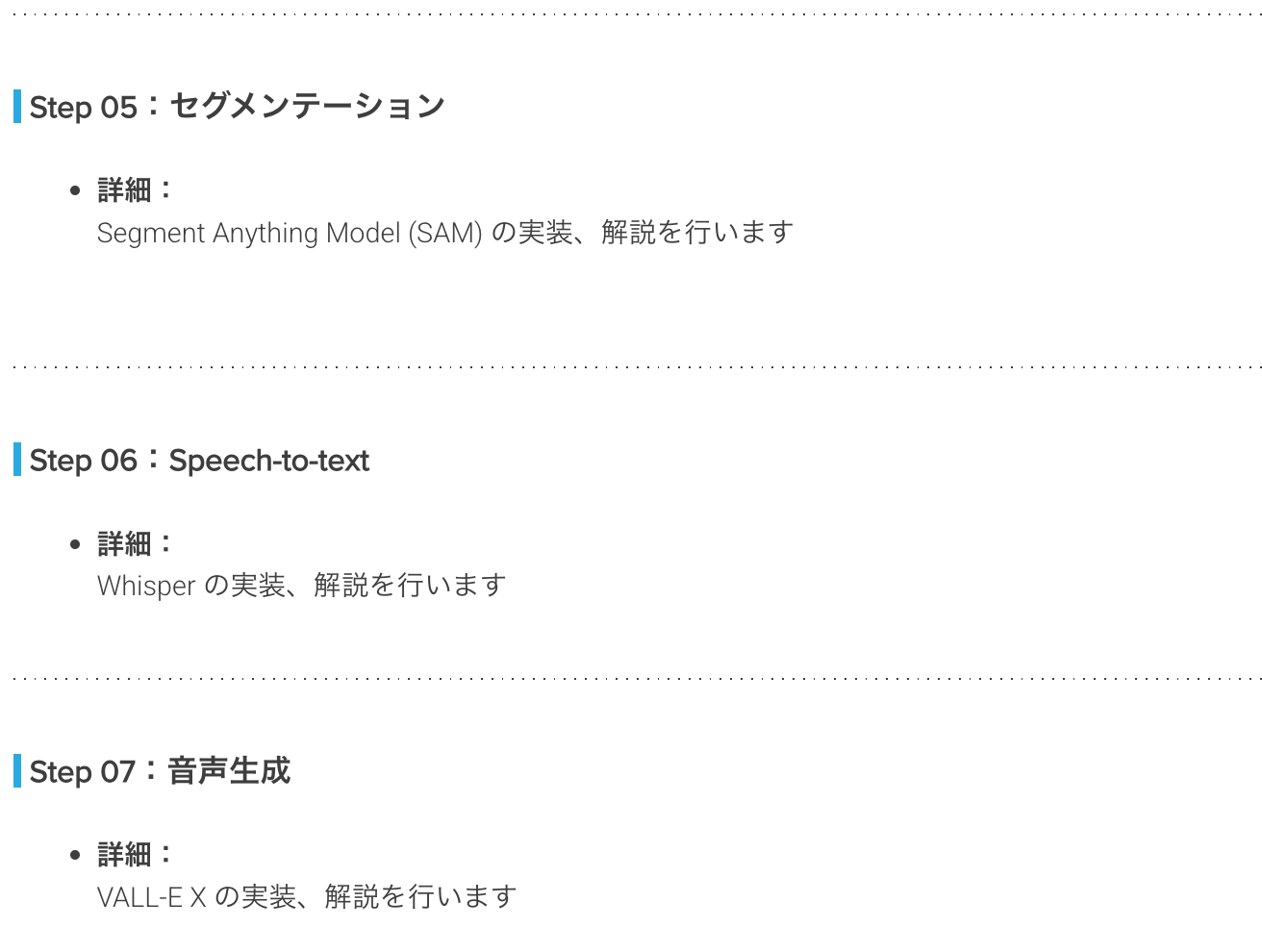
Task: Click the '詳細：' label under Step 06
Action: click(135, 543)
